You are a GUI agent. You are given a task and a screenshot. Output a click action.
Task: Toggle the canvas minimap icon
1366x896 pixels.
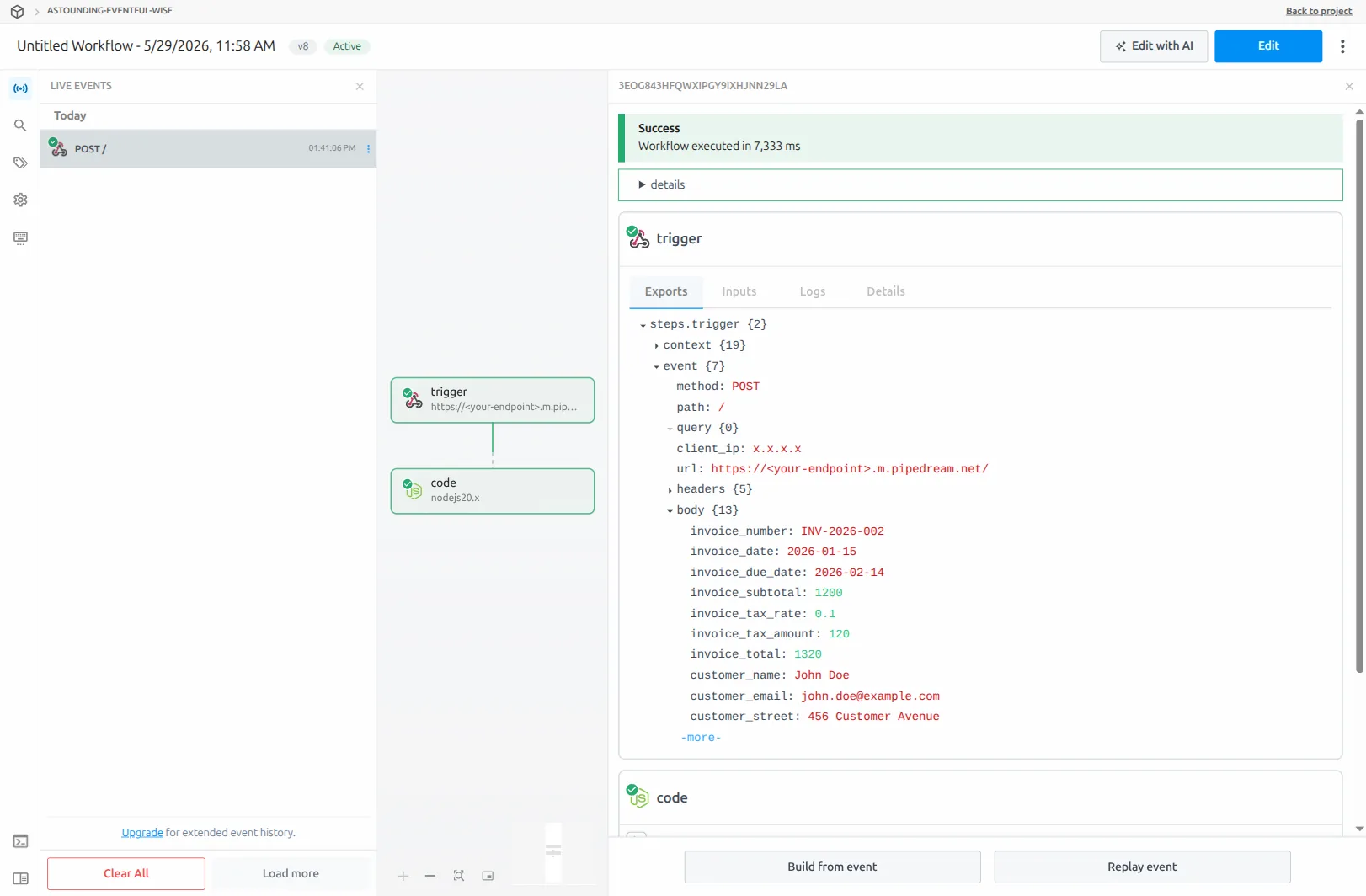[488, 876]
